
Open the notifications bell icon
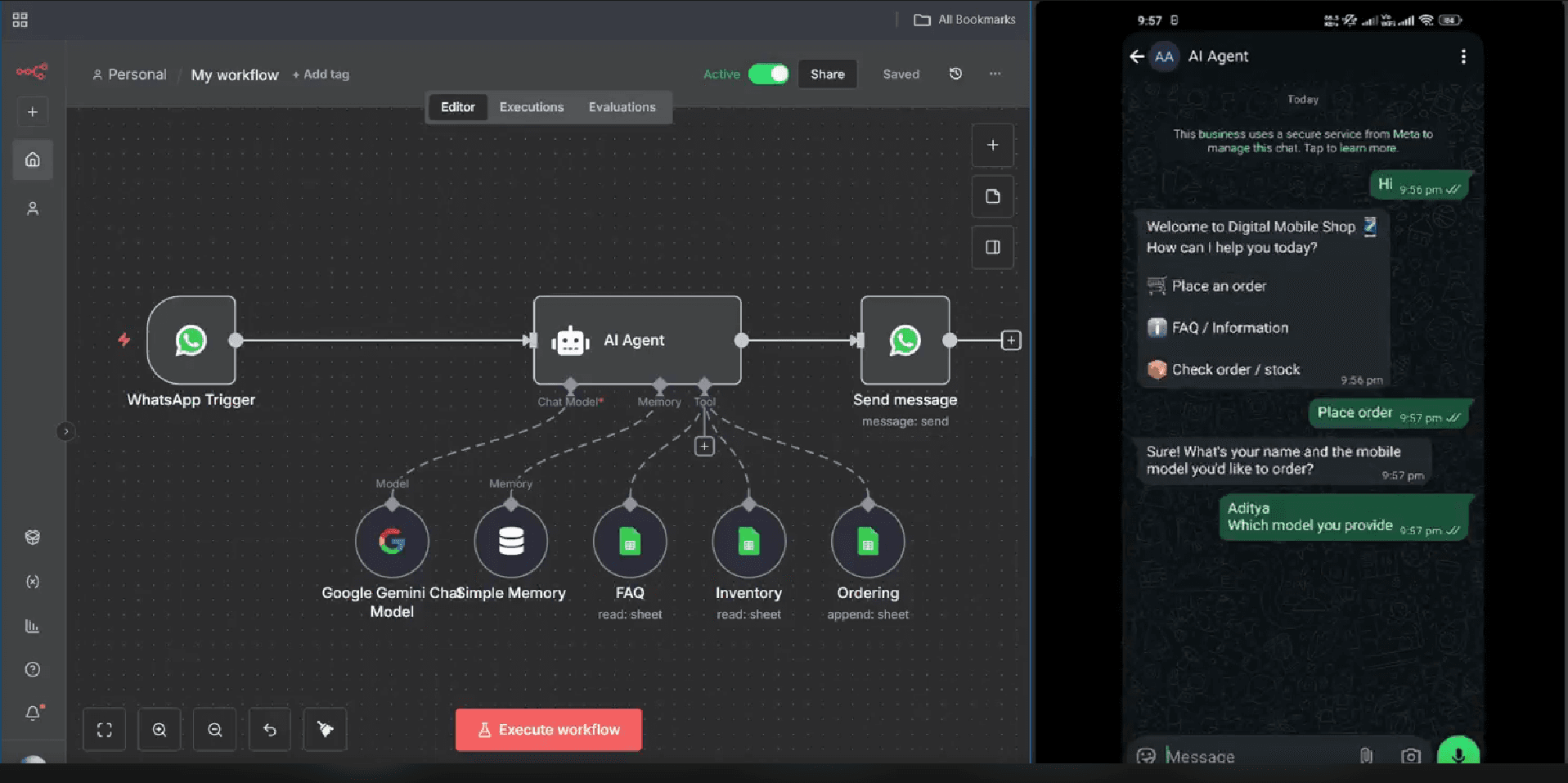coord(33,713)
